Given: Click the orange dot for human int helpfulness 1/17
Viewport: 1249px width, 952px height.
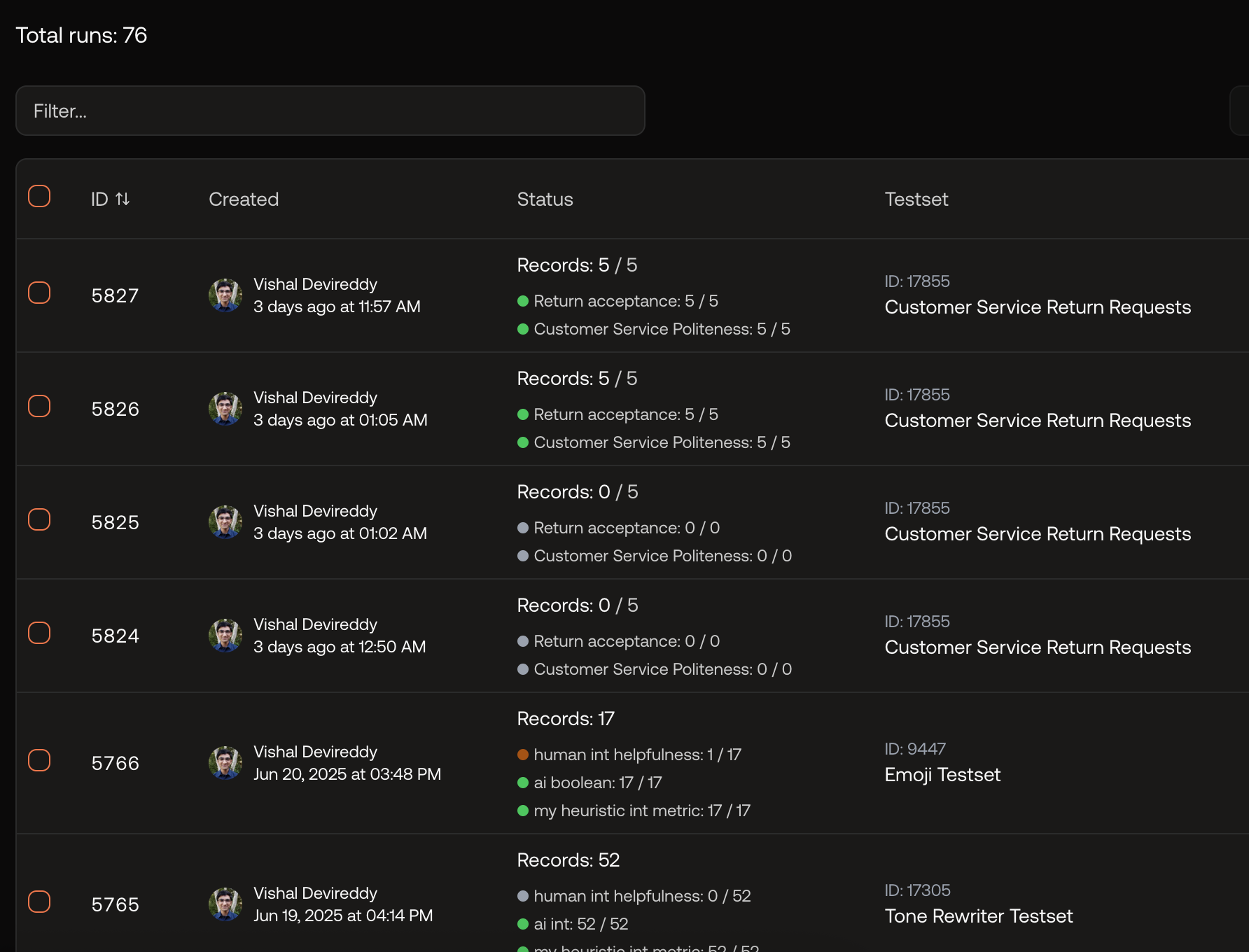Looking at the screenshot, I should coord(522,755).
